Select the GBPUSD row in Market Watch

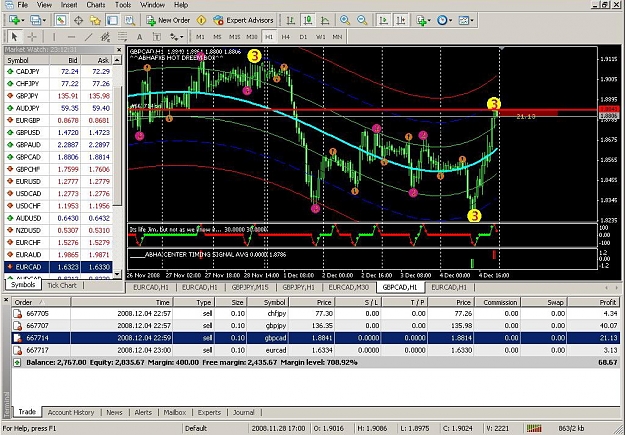point(59,132)
